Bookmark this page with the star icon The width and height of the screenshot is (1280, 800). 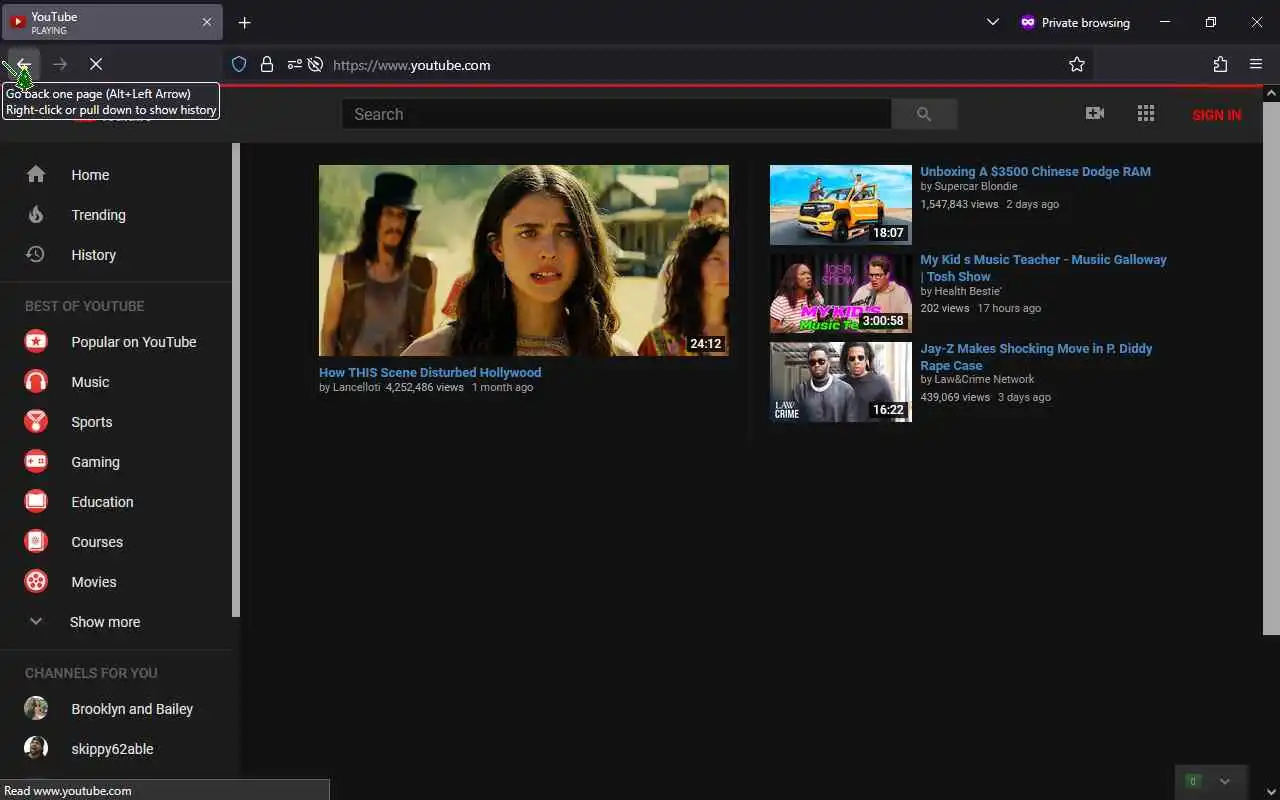pyautogui.click(x=1077, y=64)
